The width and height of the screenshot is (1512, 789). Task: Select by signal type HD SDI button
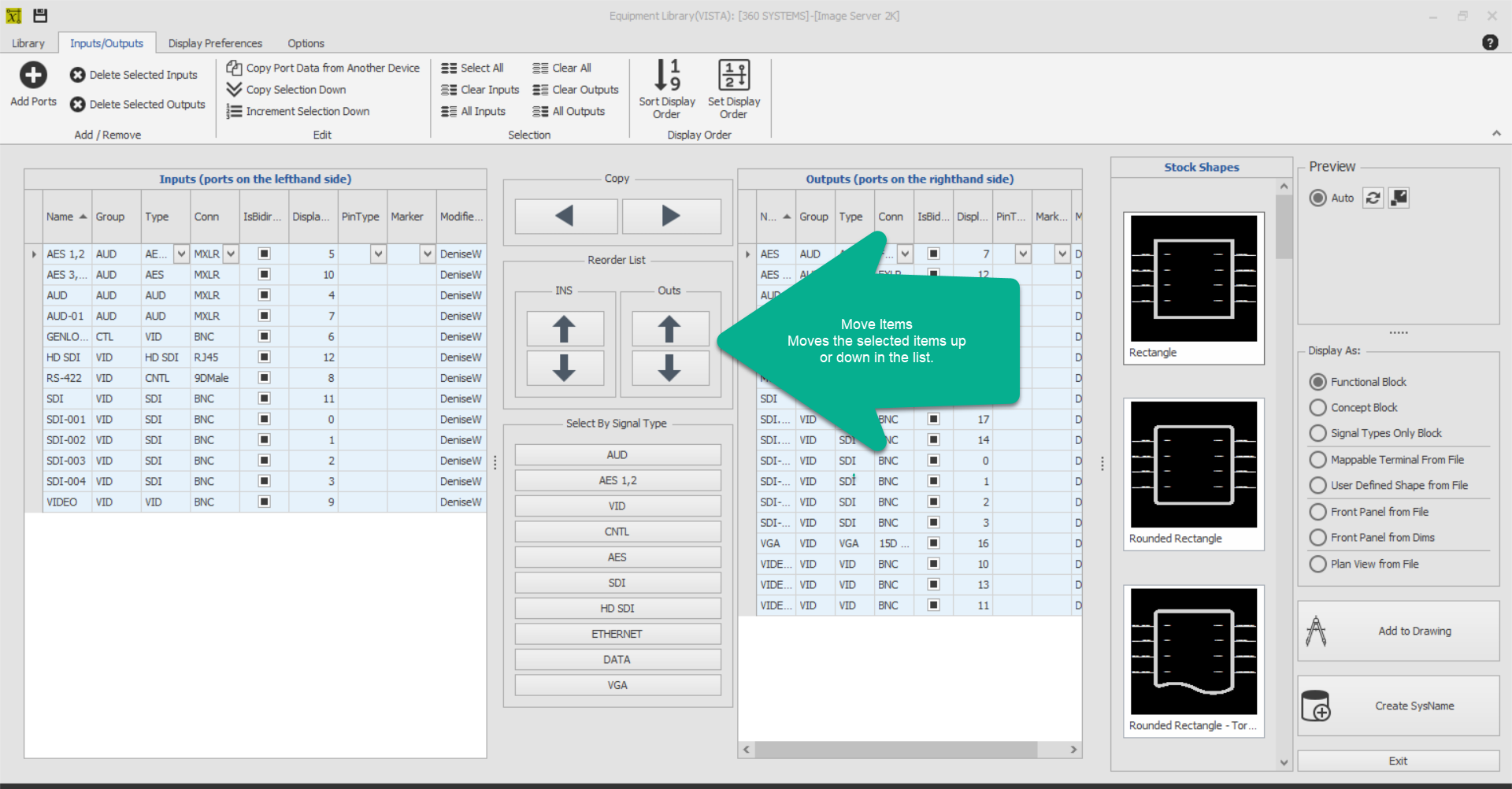(617, 609)
